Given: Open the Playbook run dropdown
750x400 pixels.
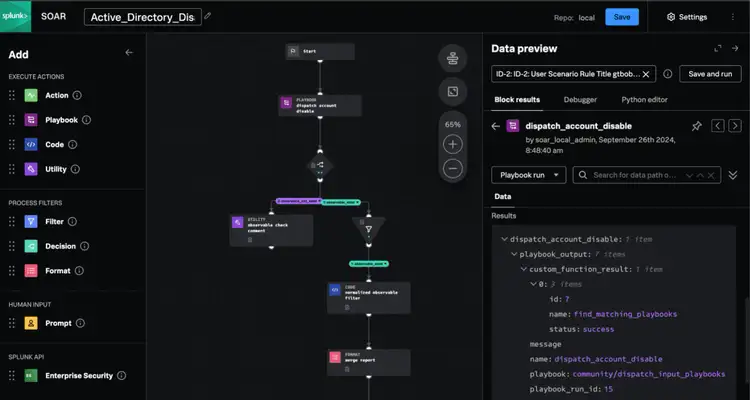Looking at the screenshot, I should (530, 174).
